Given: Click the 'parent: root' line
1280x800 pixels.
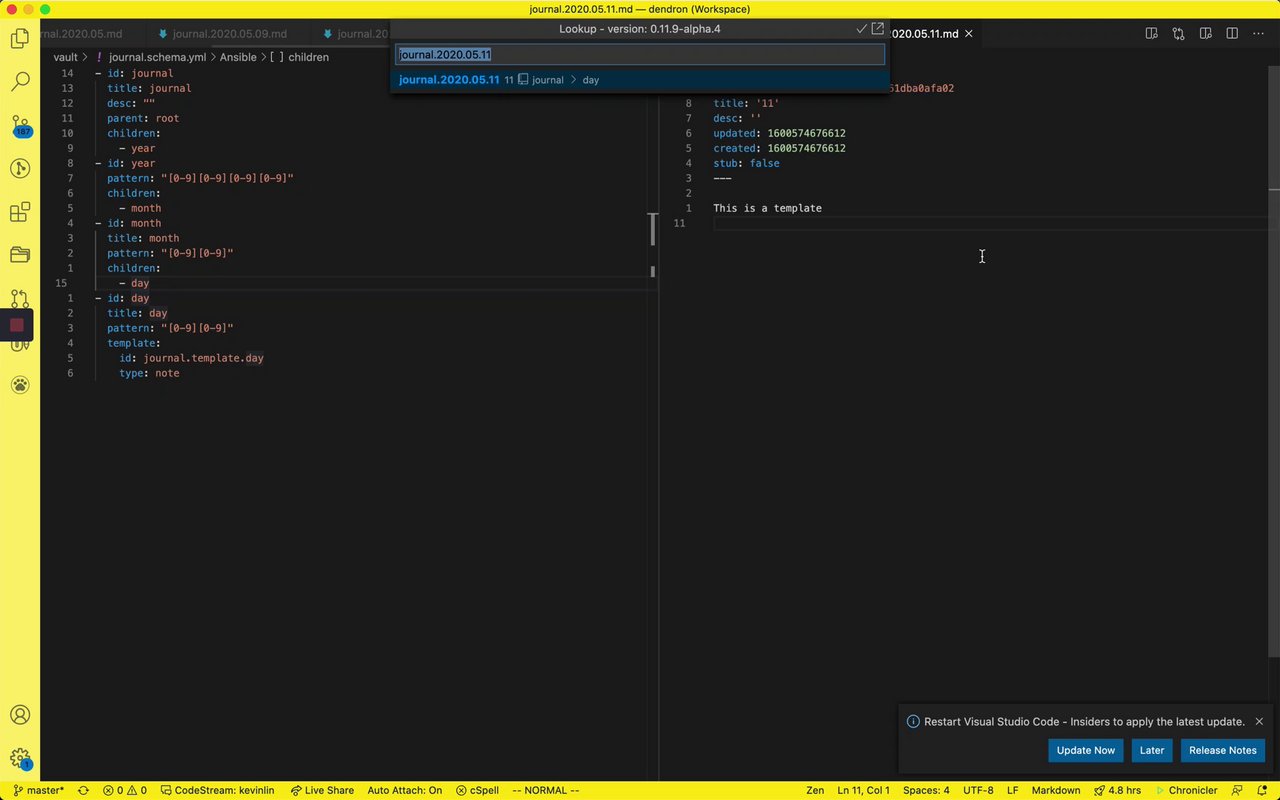Looking at the screenshot, I should [143, 118].
